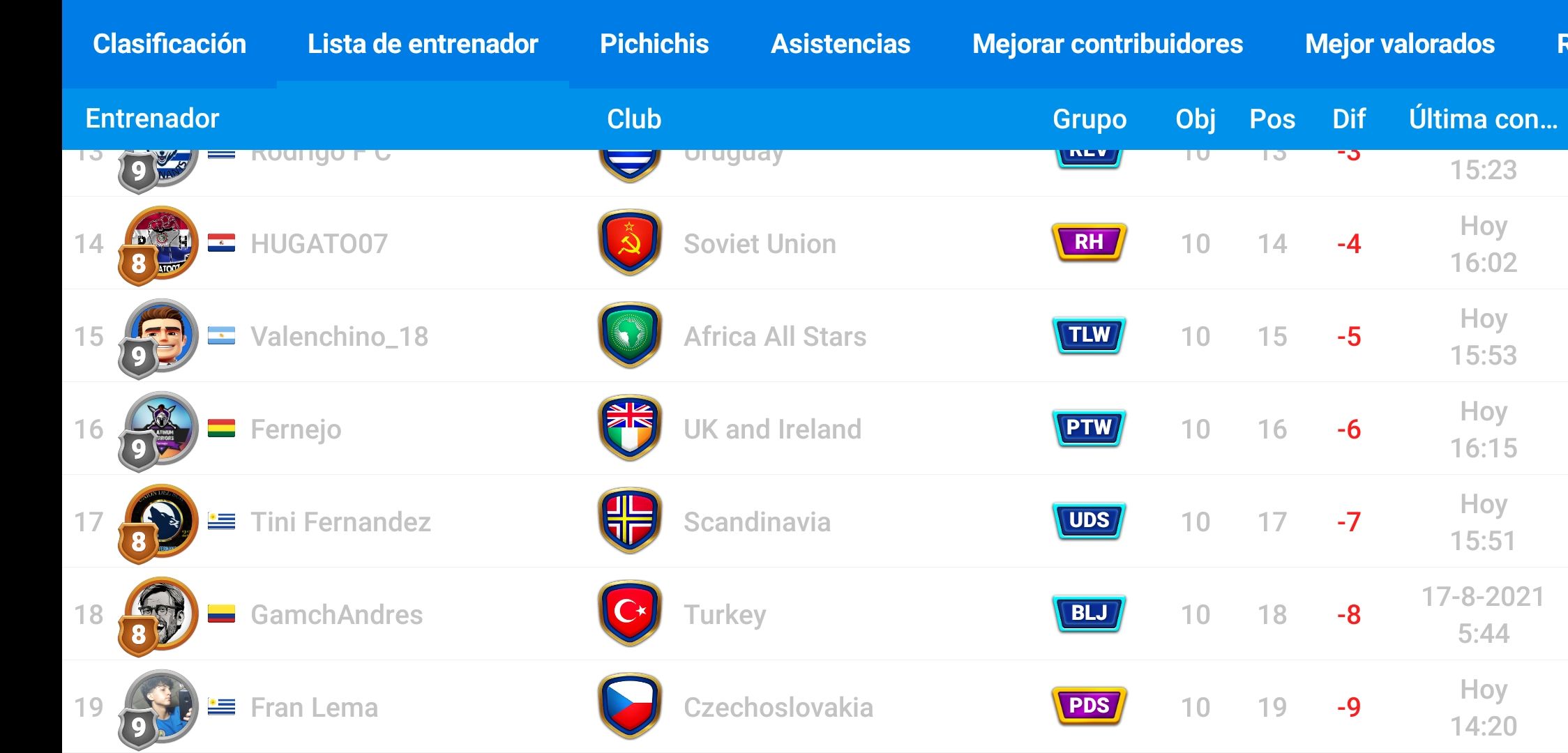Viewport: 1568px width, 753px height.
Task: Select the UK and Ireland club badge
Action: pyautogui.click(x=630, y=428)
